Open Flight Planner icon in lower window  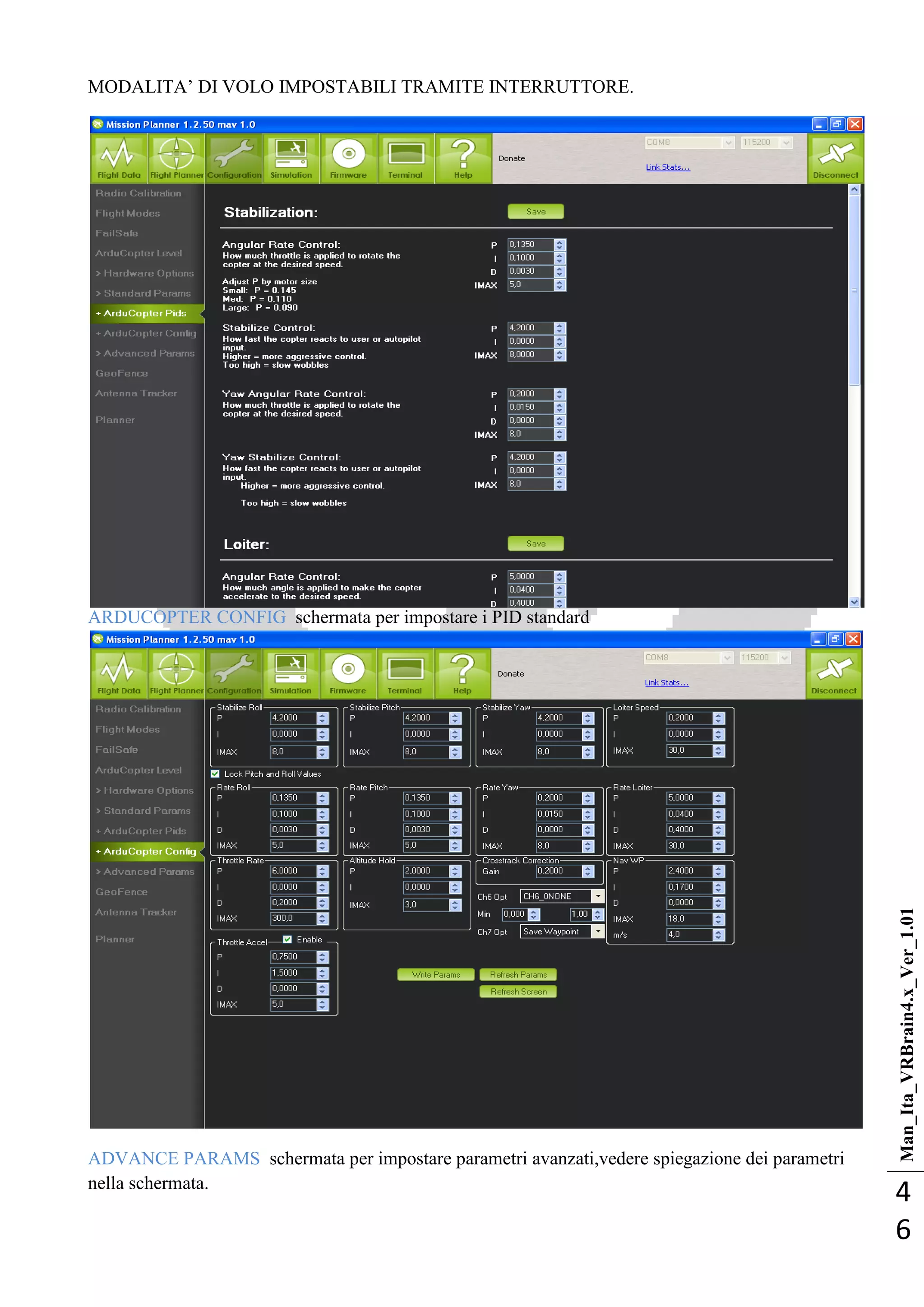coord(176,674)
